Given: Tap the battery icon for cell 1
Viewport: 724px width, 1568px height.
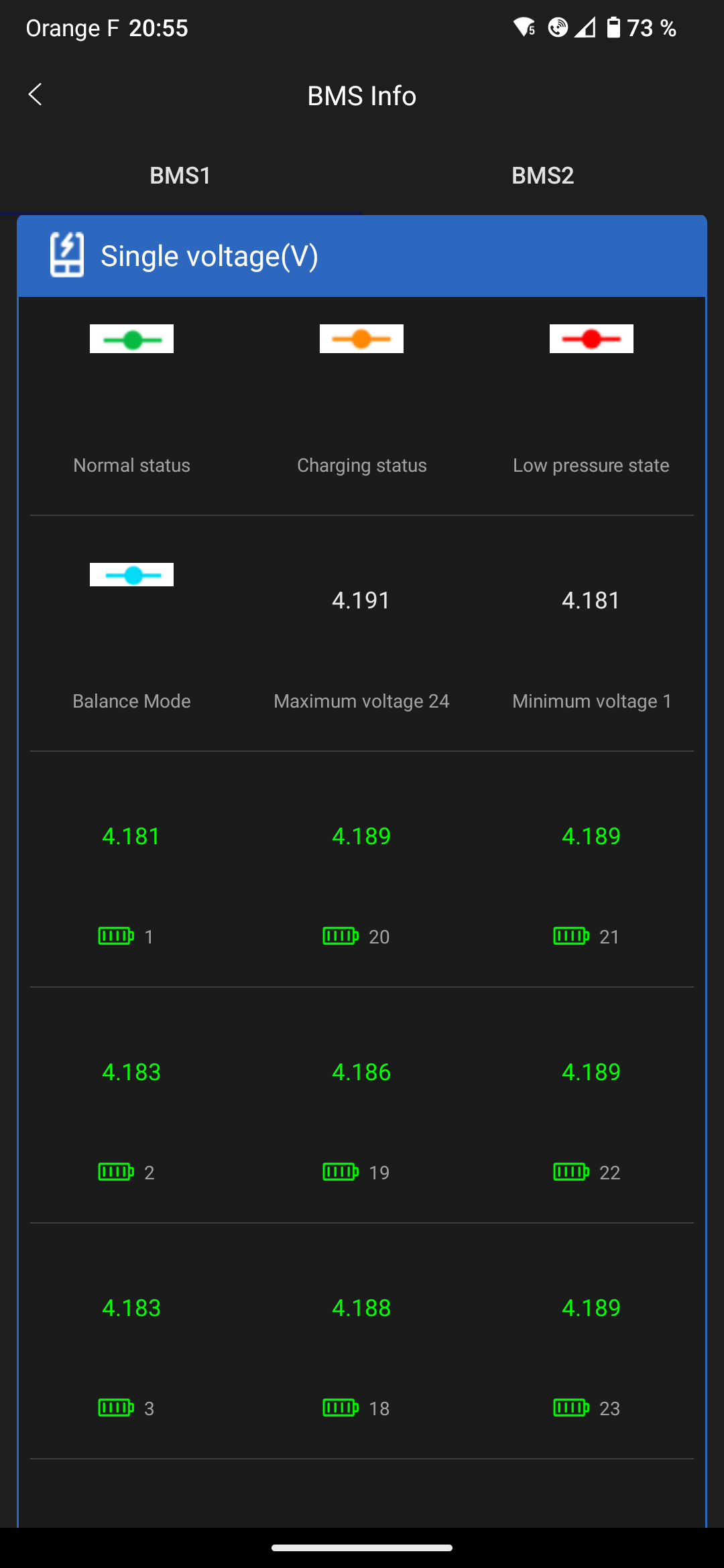Looking at the screenshot, I should pyautogui.click(x=116, y=936).
